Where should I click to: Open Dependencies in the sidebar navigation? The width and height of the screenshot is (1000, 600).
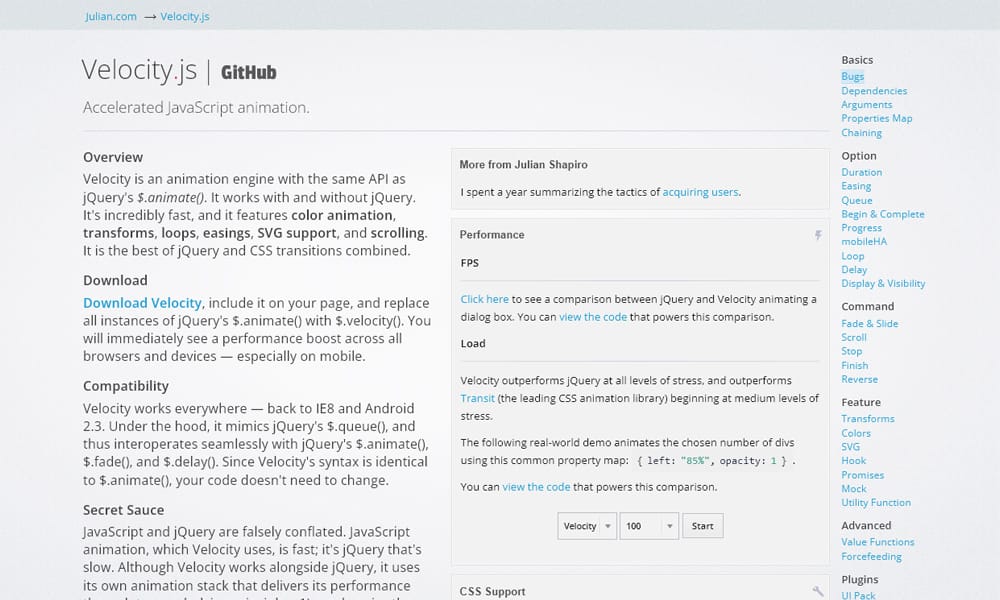click(874, 90)
